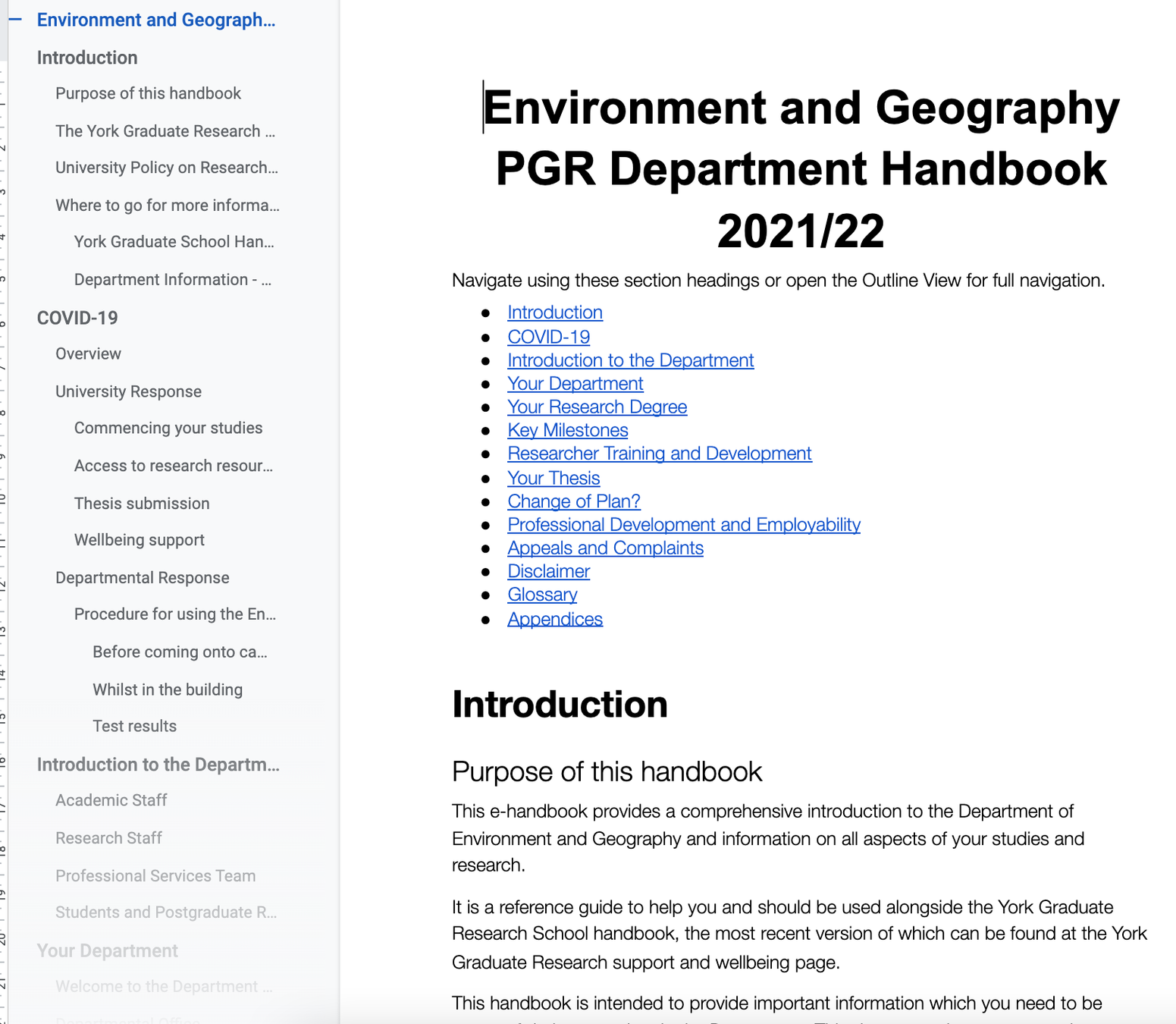Select Whilst in the building outline item
This screenshot has height=1024, width=1176.
tap(168, 690)
